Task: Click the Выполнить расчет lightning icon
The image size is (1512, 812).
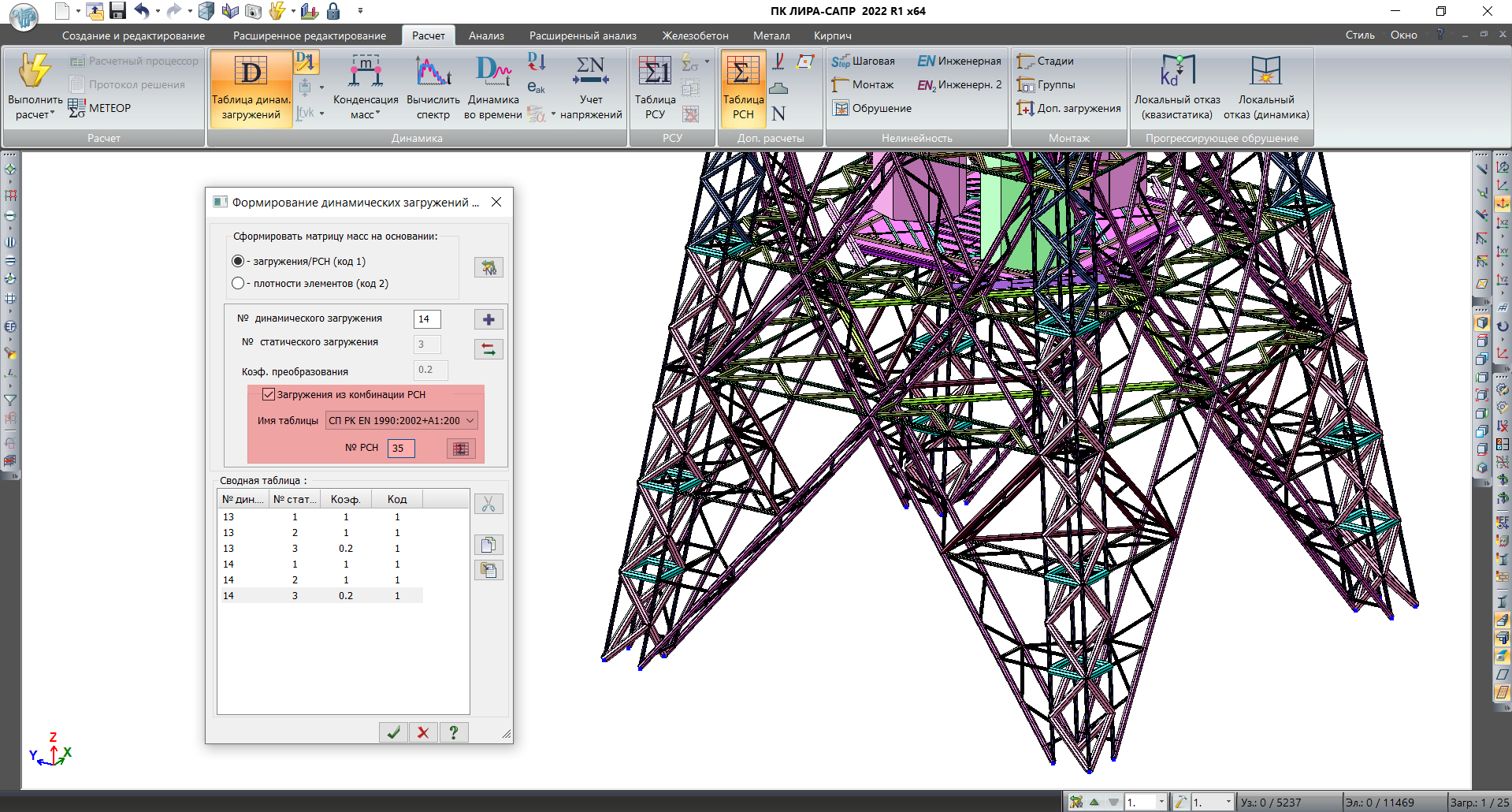Action: click(x=35, y=71)
